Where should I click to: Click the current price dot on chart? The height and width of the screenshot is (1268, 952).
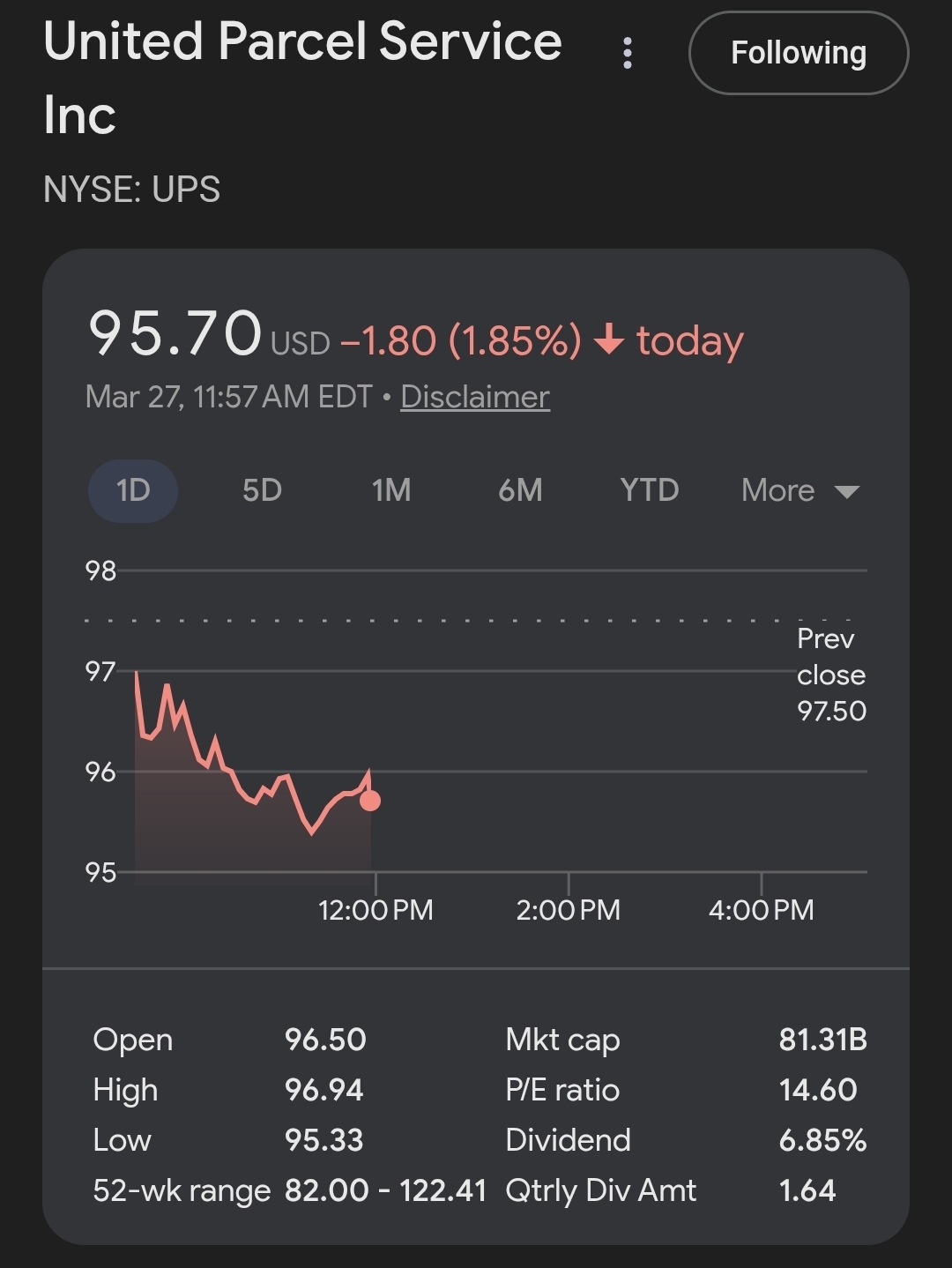pos(370,801)
